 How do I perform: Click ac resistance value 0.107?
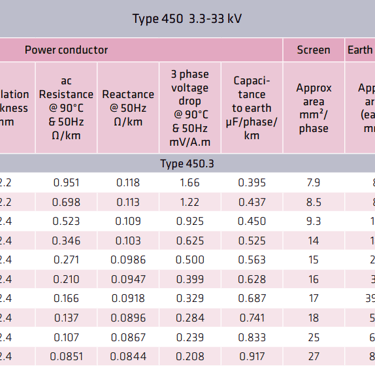pos(66,337)
